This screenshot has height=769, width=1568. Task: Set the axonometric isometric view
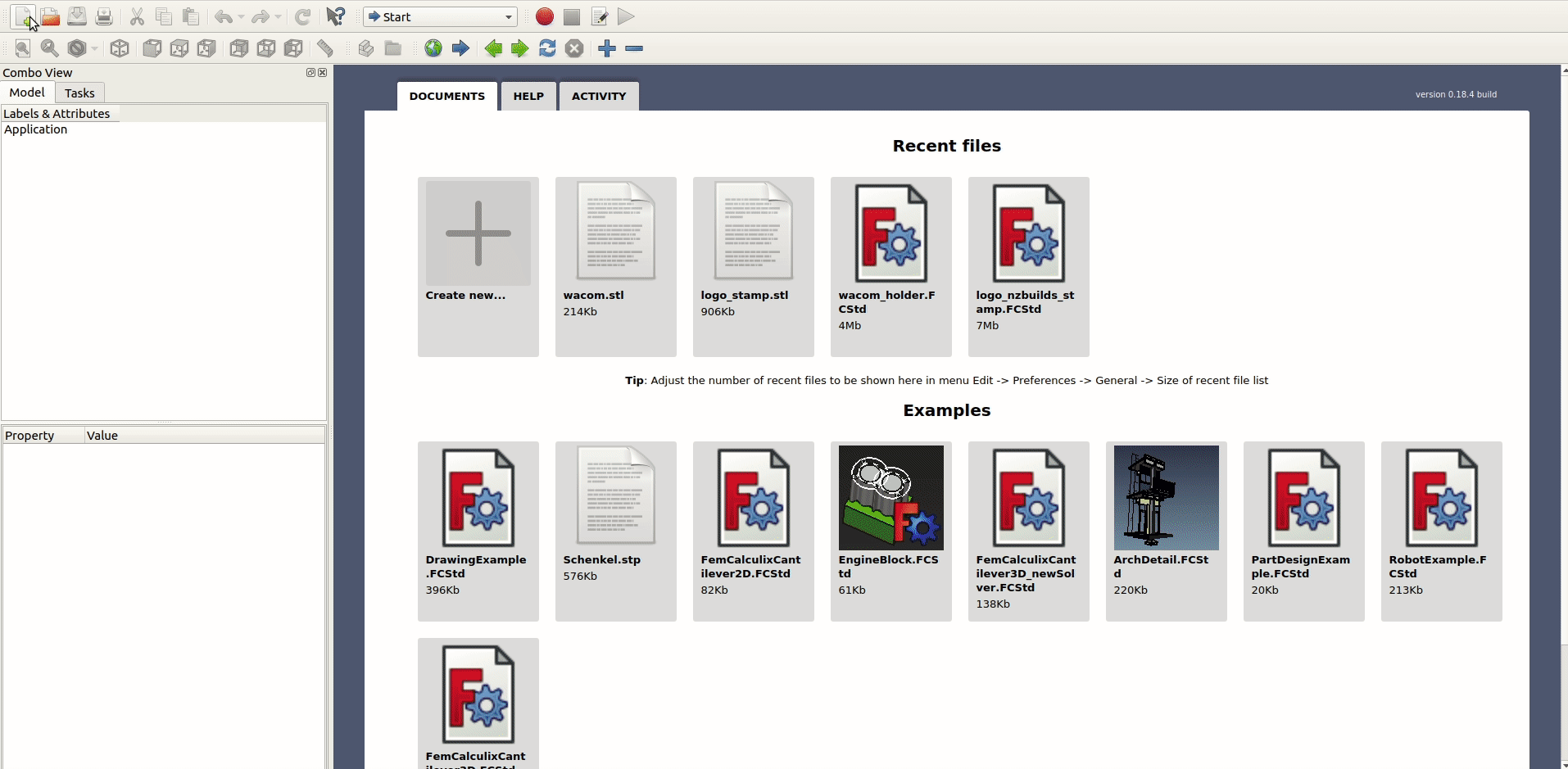pyautogui.click(x=120, y=48)
